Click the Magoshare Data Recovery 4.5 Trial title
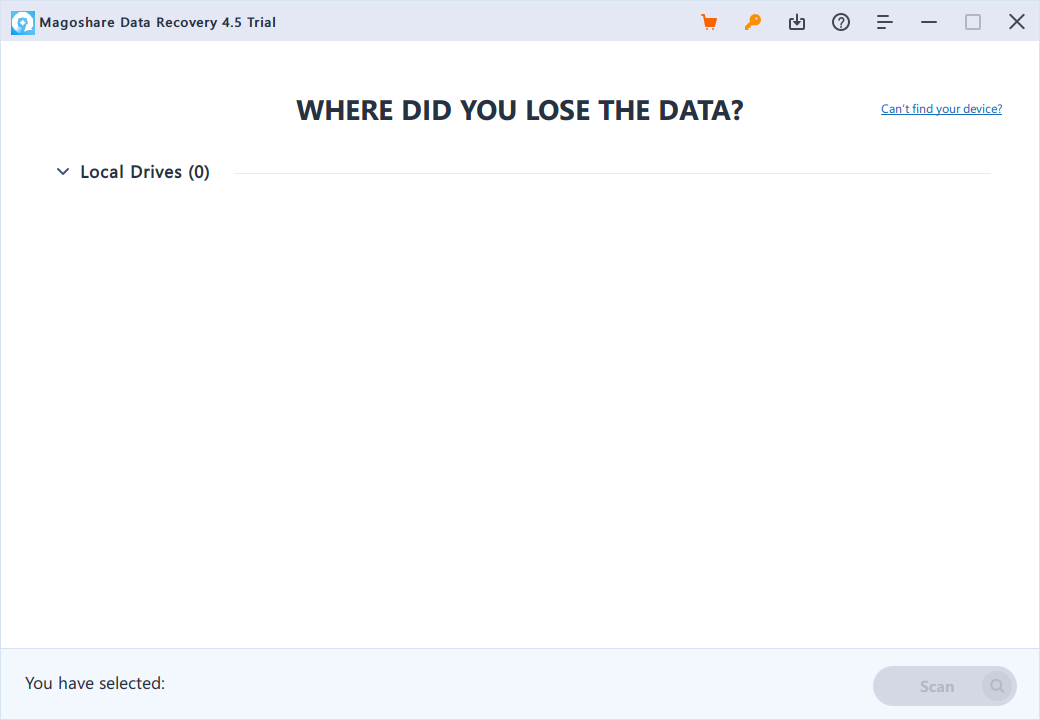This screenshot has width=1040, height=720. 157,22
